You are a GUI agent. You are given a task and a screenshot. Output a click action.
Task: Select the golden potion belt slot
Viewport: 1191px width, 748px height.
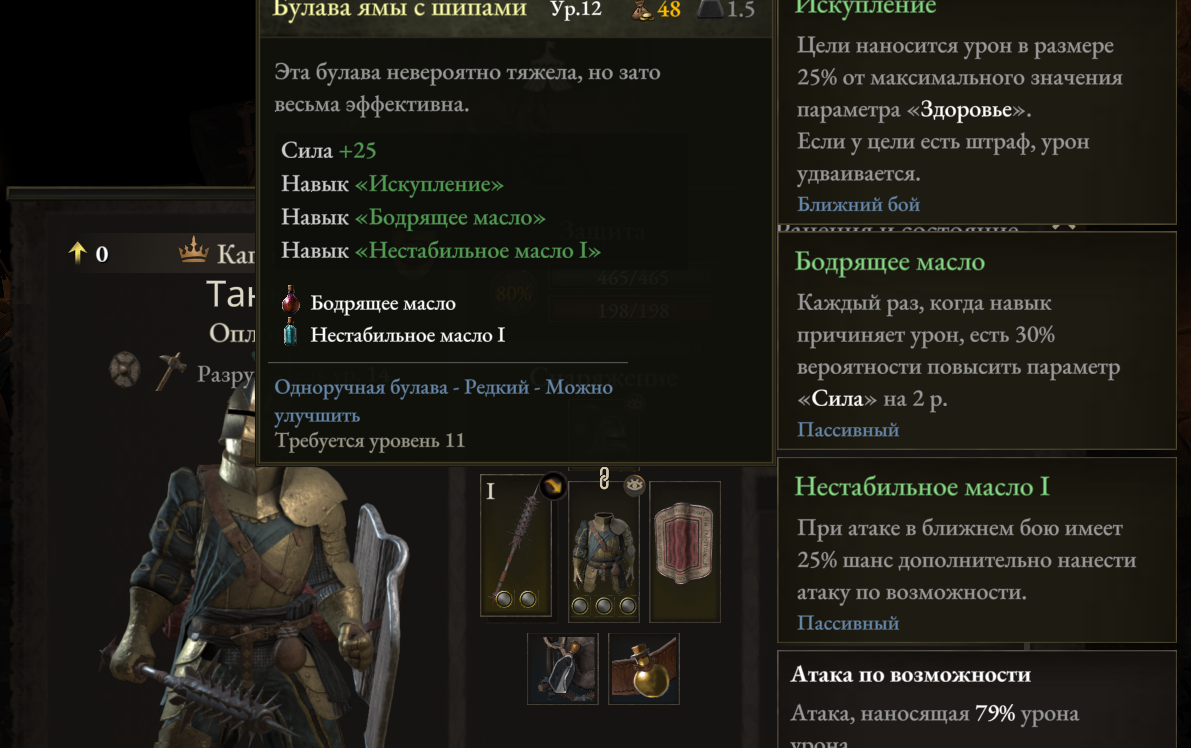click(644, 668)
